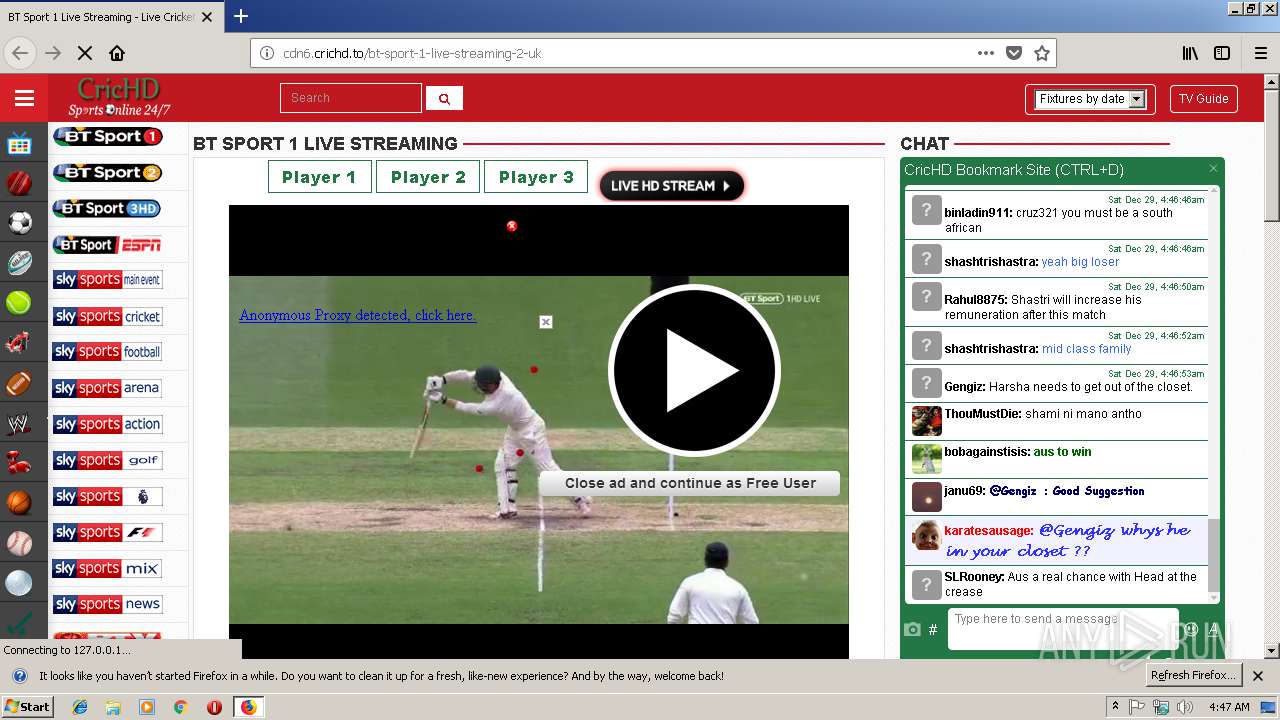1280x720 pixels.
Task: Select Sky Sports Action channel
Action: point(107,424)
